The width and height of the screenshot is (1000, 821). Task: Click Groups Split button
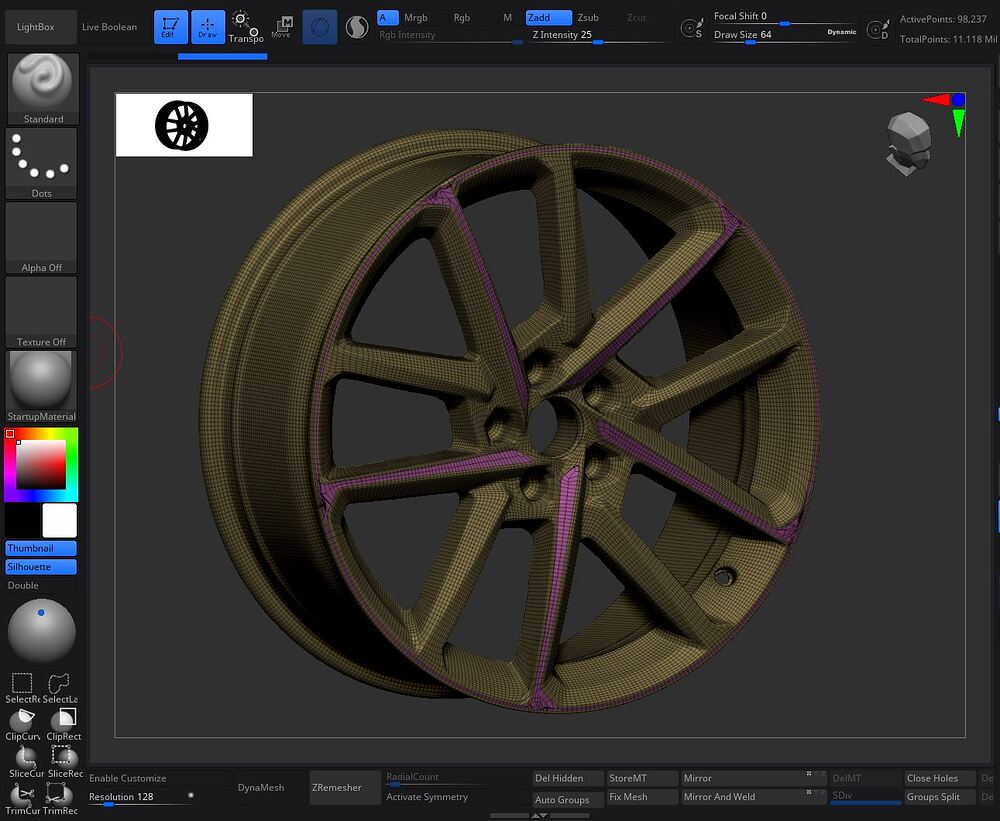[940, 797]
